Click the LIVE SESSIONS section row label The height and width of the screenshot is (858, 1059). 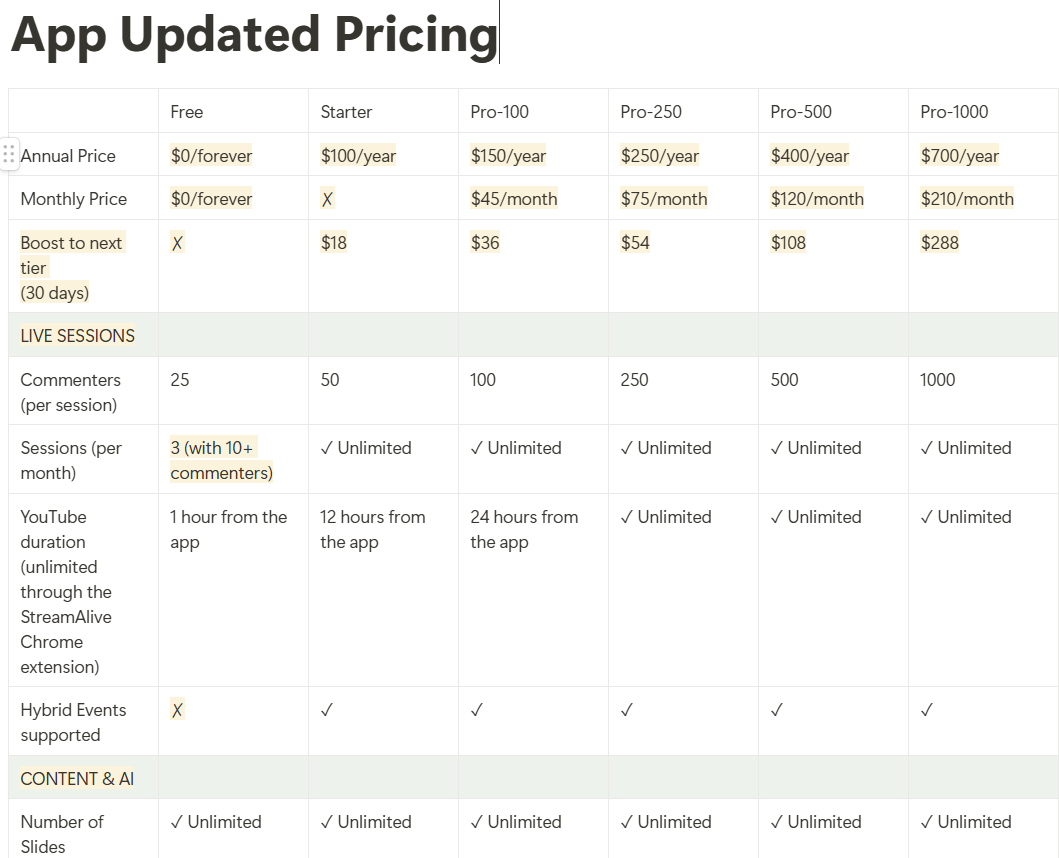(78, 336)
